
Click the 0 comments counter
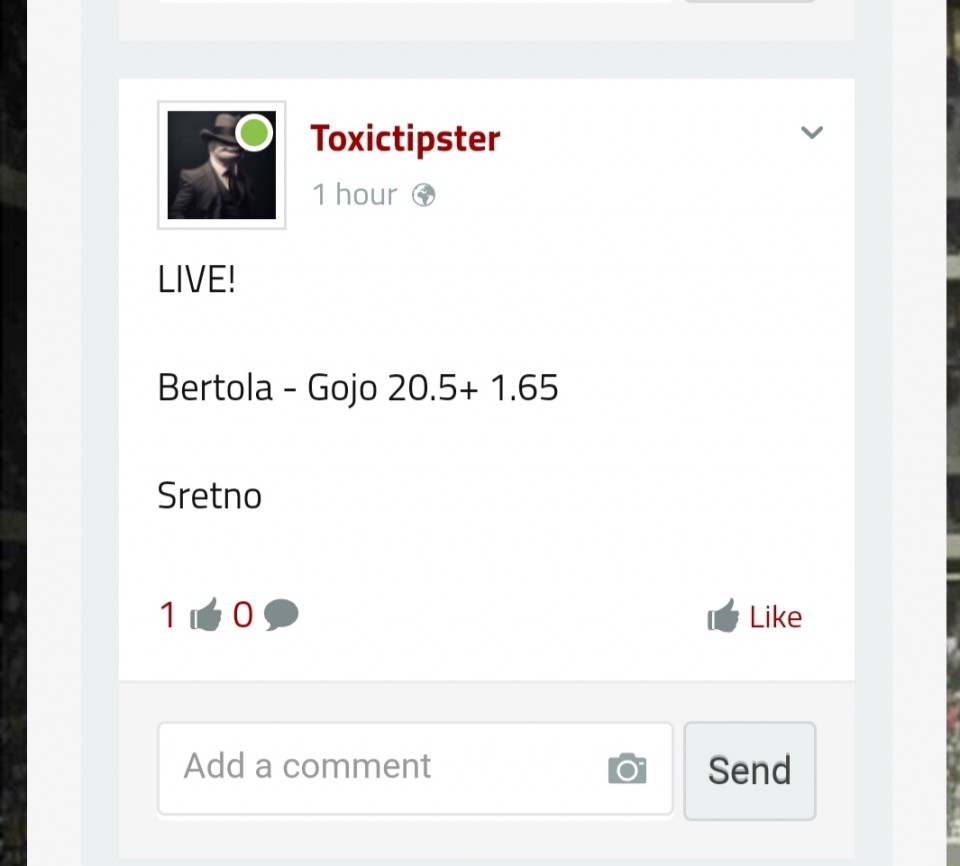[x=243, y=615]
